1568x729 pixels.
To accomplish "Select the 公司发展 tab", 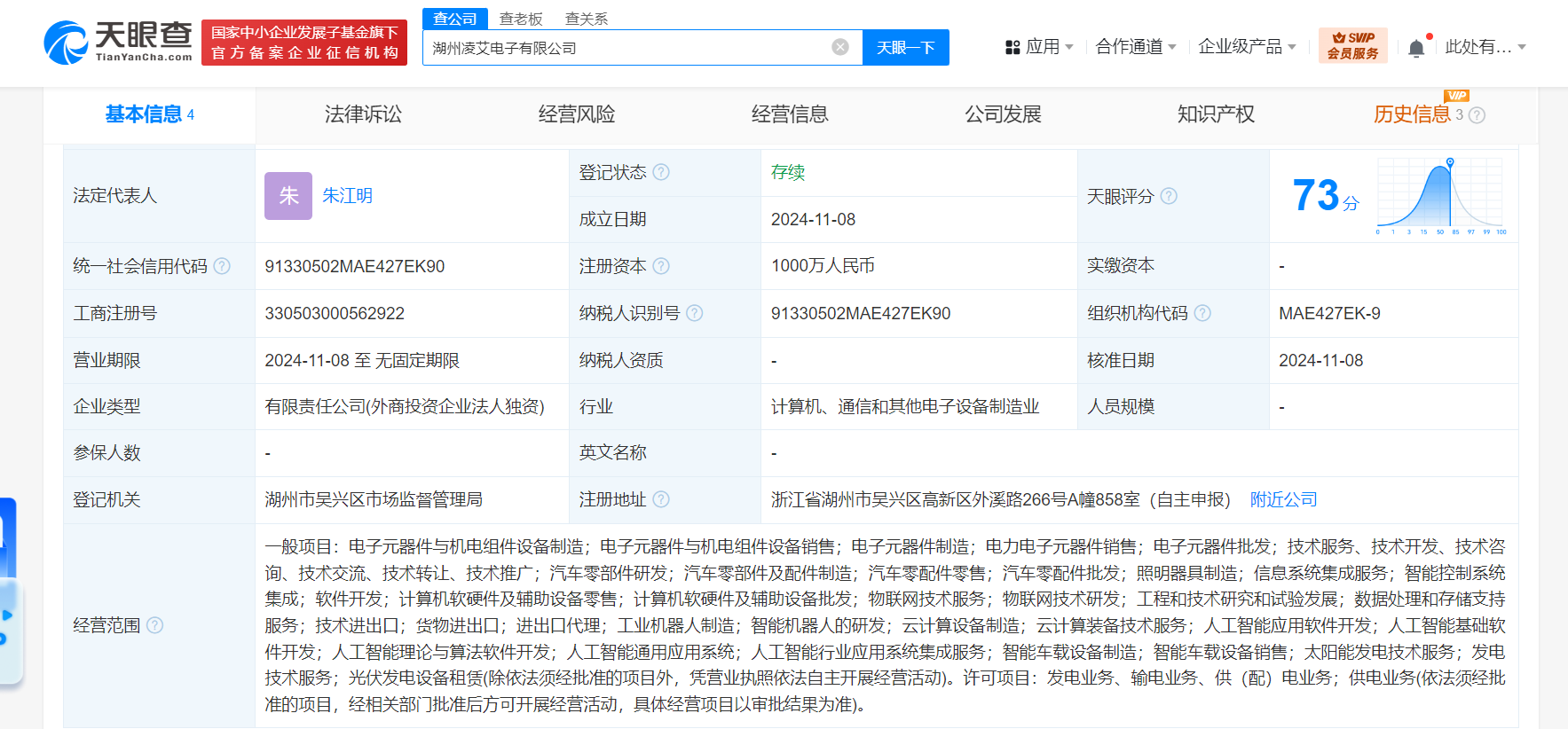I will tap(1003, 114).
